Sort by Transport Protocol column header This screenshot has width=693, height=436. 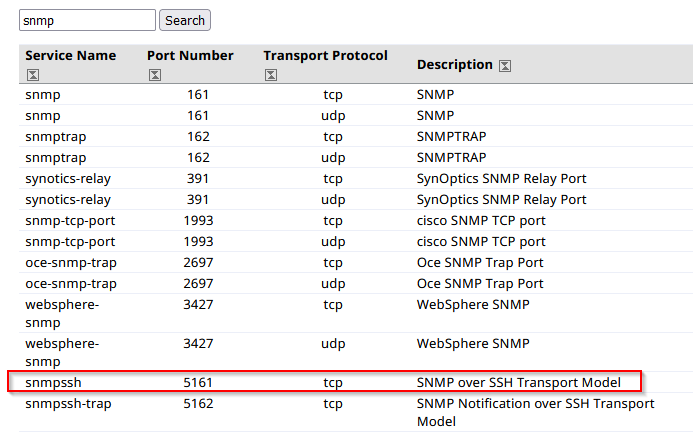tap(325, 56)
